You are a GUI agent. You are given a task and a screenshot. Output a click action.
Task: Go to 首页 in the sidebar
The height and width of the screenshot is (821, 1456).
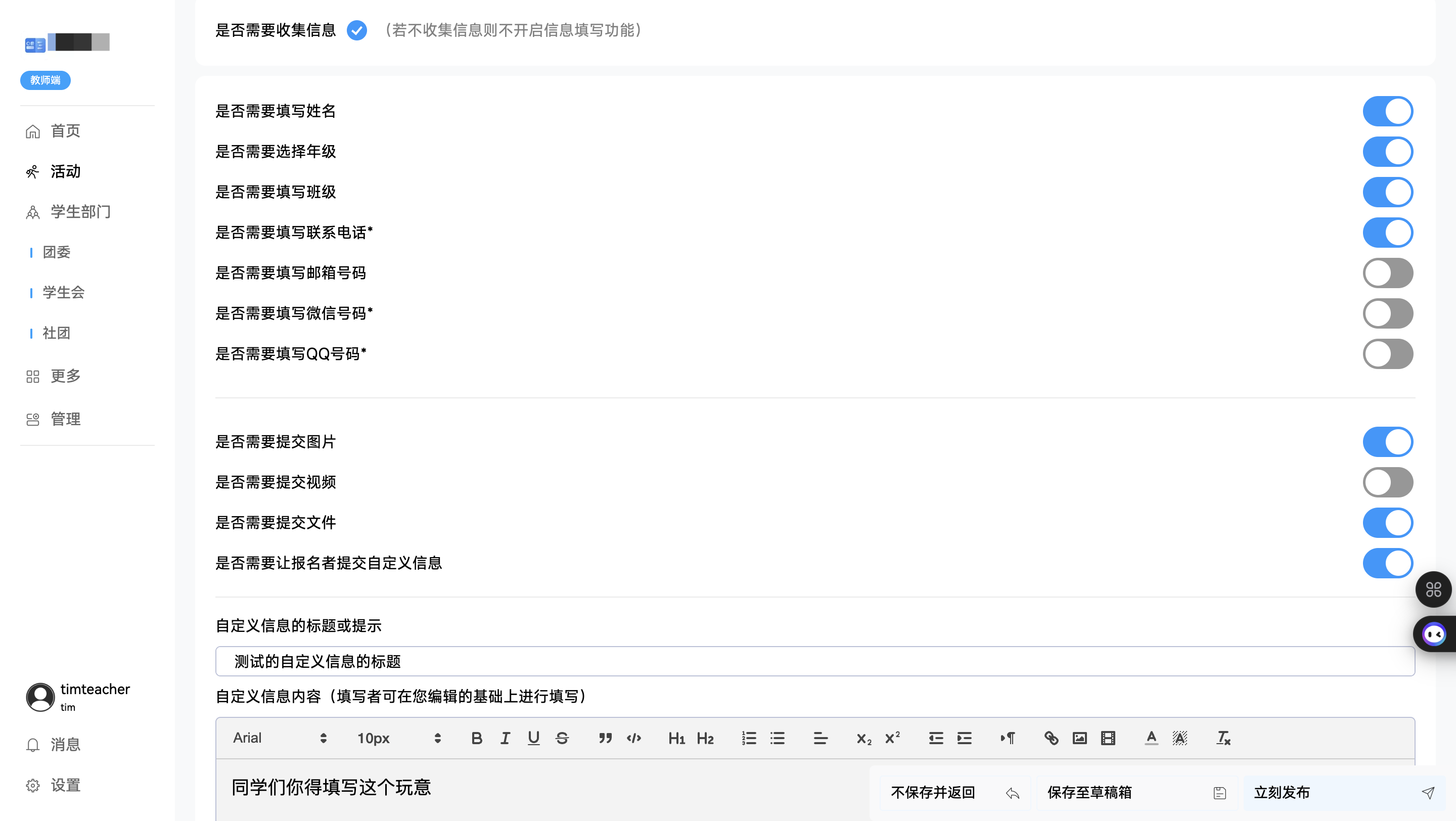tap(65, 131)
